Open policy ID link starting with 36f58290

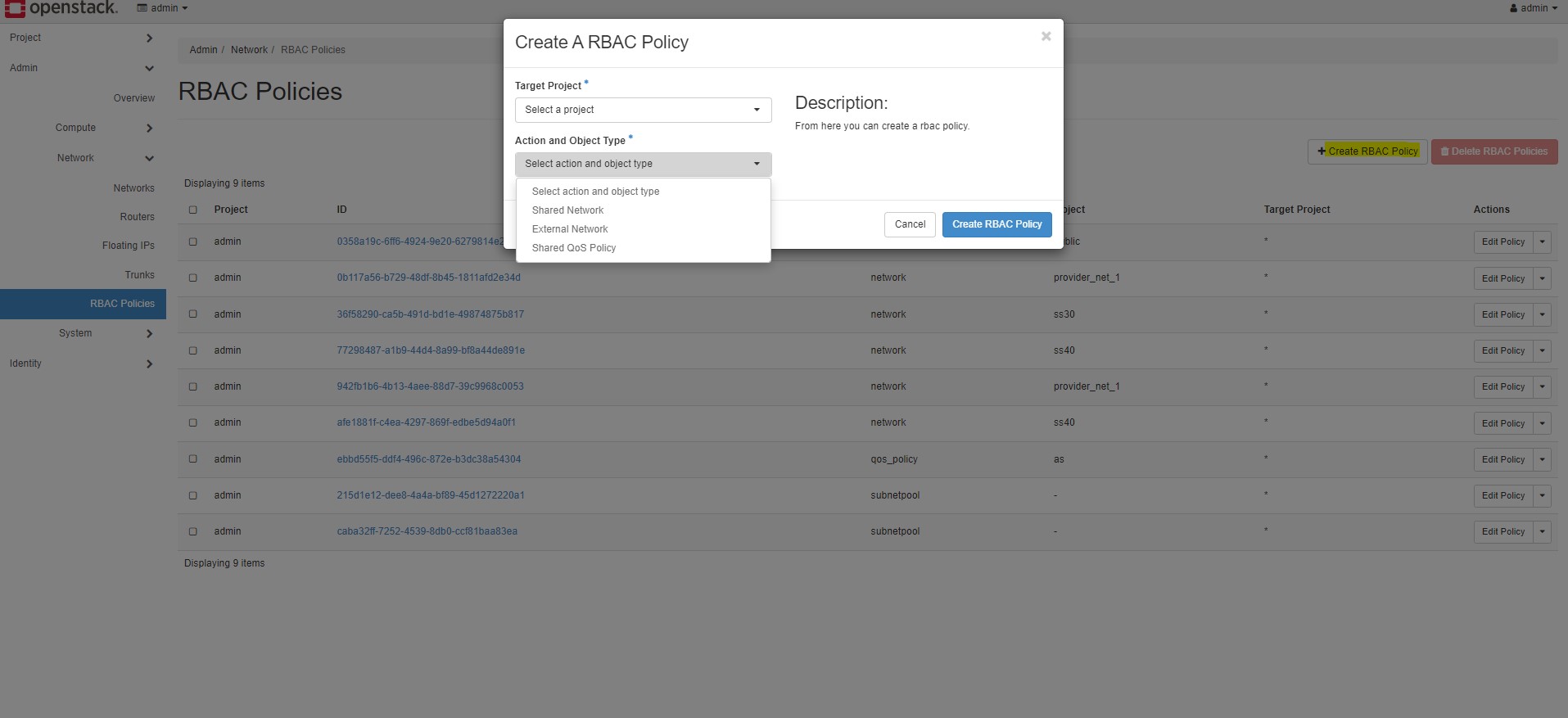(430, 314)
